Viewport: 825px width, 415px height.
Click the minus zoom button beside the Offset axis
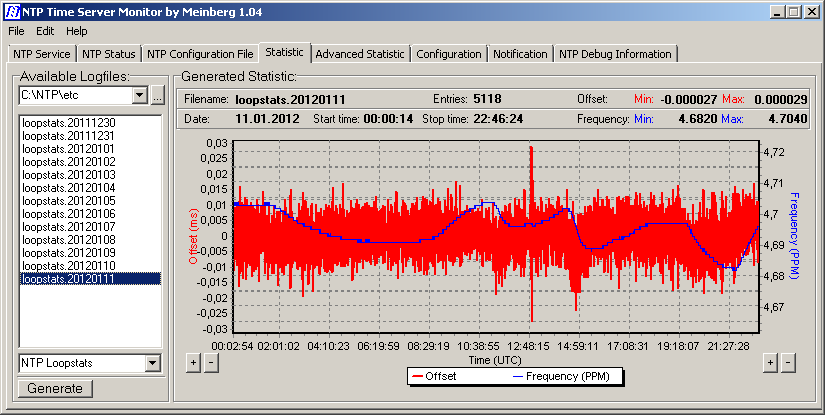coord(211,362)
